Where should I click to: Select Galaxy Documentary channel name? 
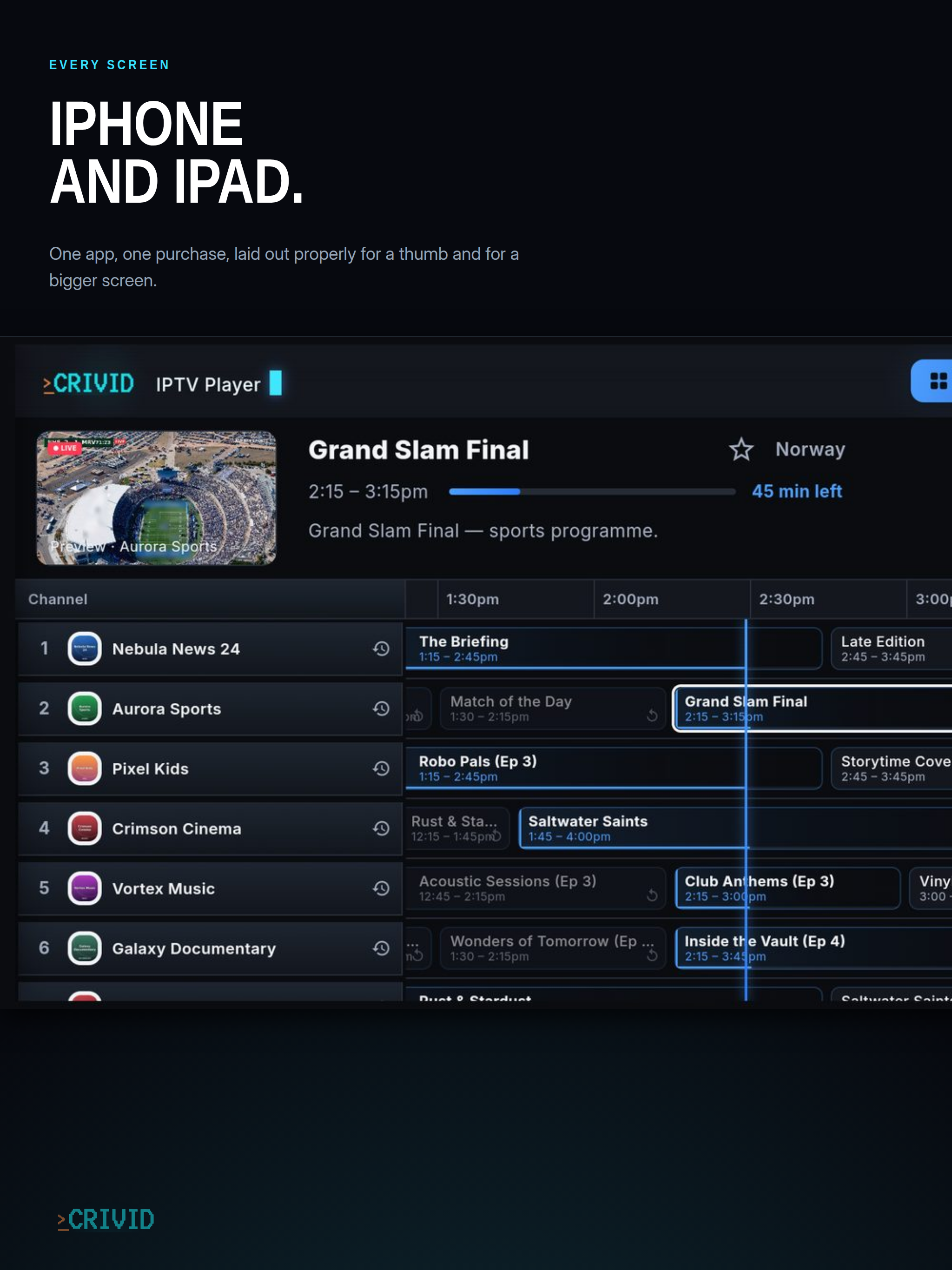click(x=194, y=948)
